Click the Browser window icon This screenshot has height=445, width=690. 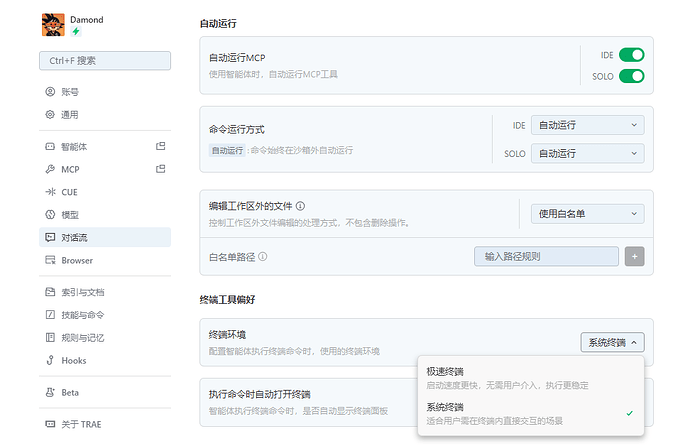point(50,260)
